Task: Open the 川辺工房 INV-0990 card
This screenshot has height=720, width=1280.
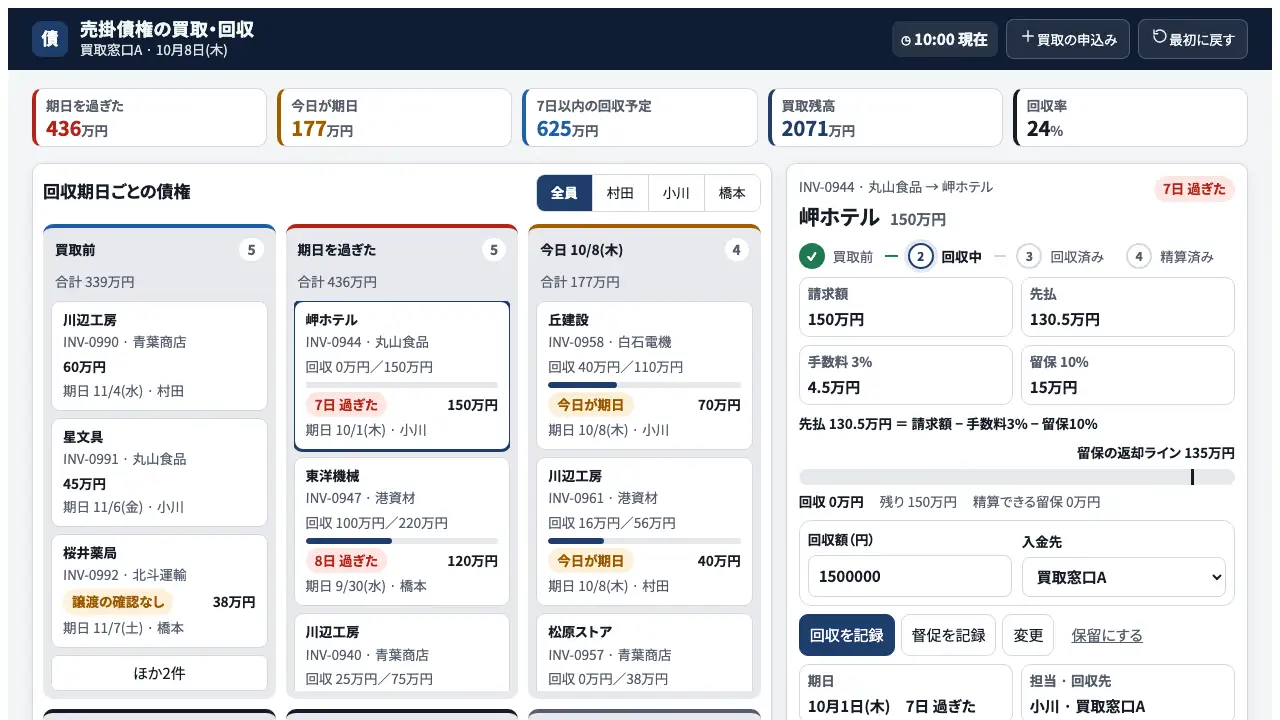Action: pos(160,356)
